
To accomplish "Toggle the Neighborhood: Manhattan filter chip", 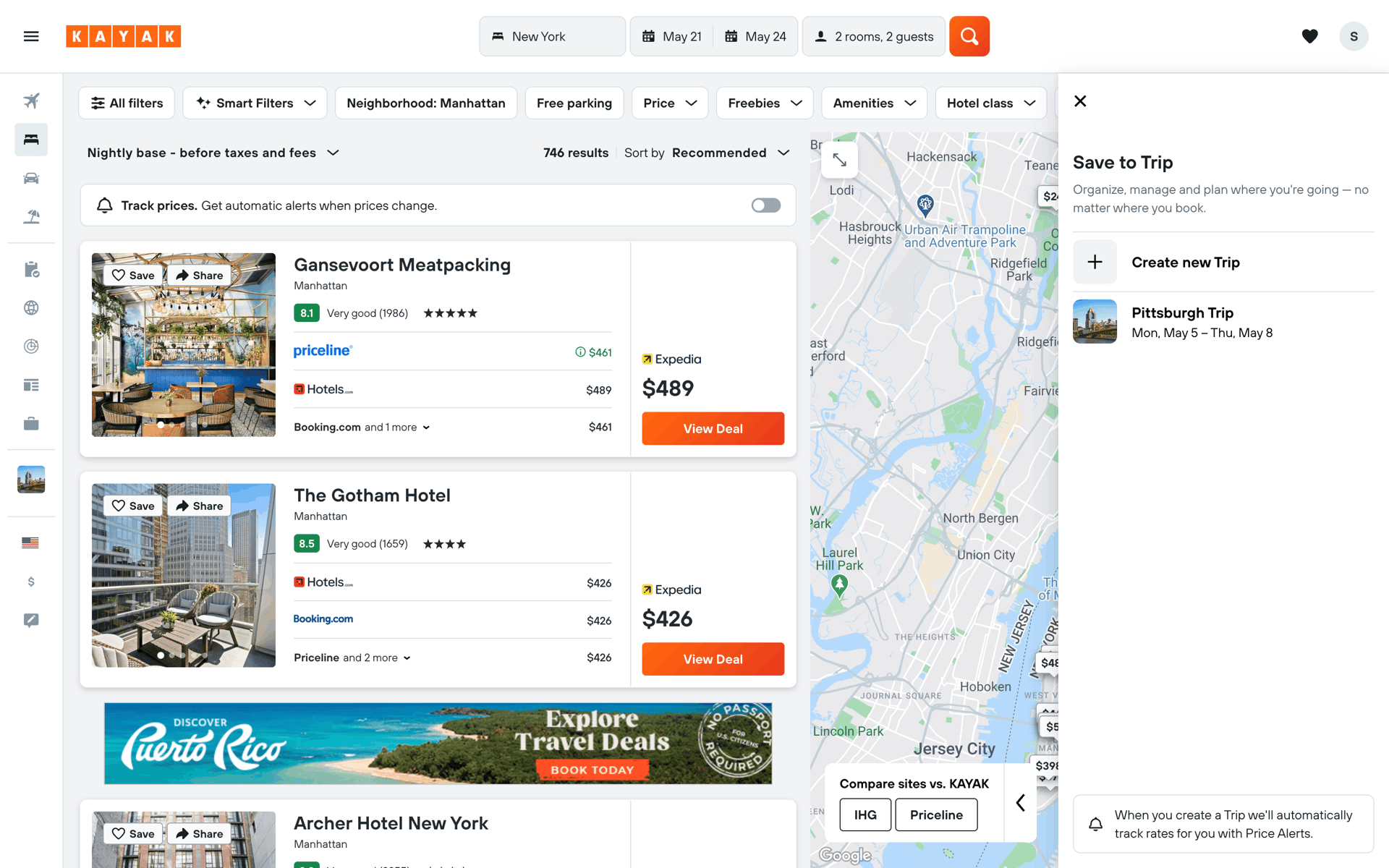I will 426,103.
